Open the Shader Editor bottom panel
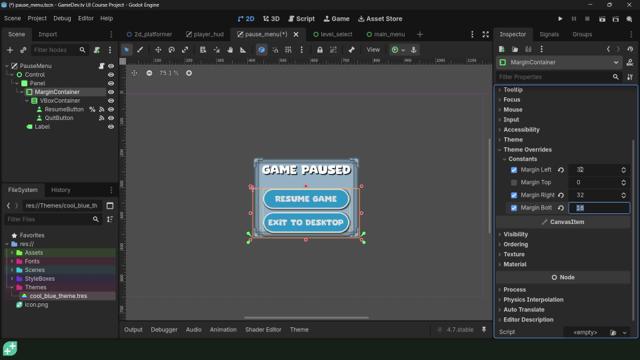 pos(263,329)
